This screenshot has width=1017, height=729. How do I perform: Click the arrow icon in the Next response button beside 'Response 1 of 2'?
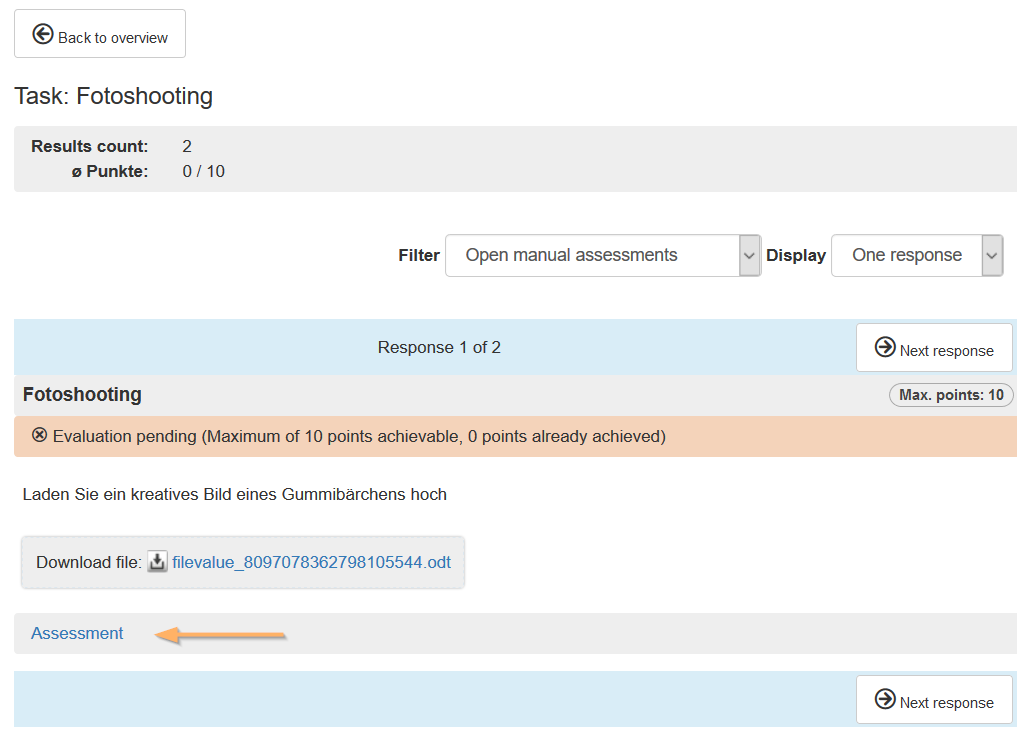[885, 347]
